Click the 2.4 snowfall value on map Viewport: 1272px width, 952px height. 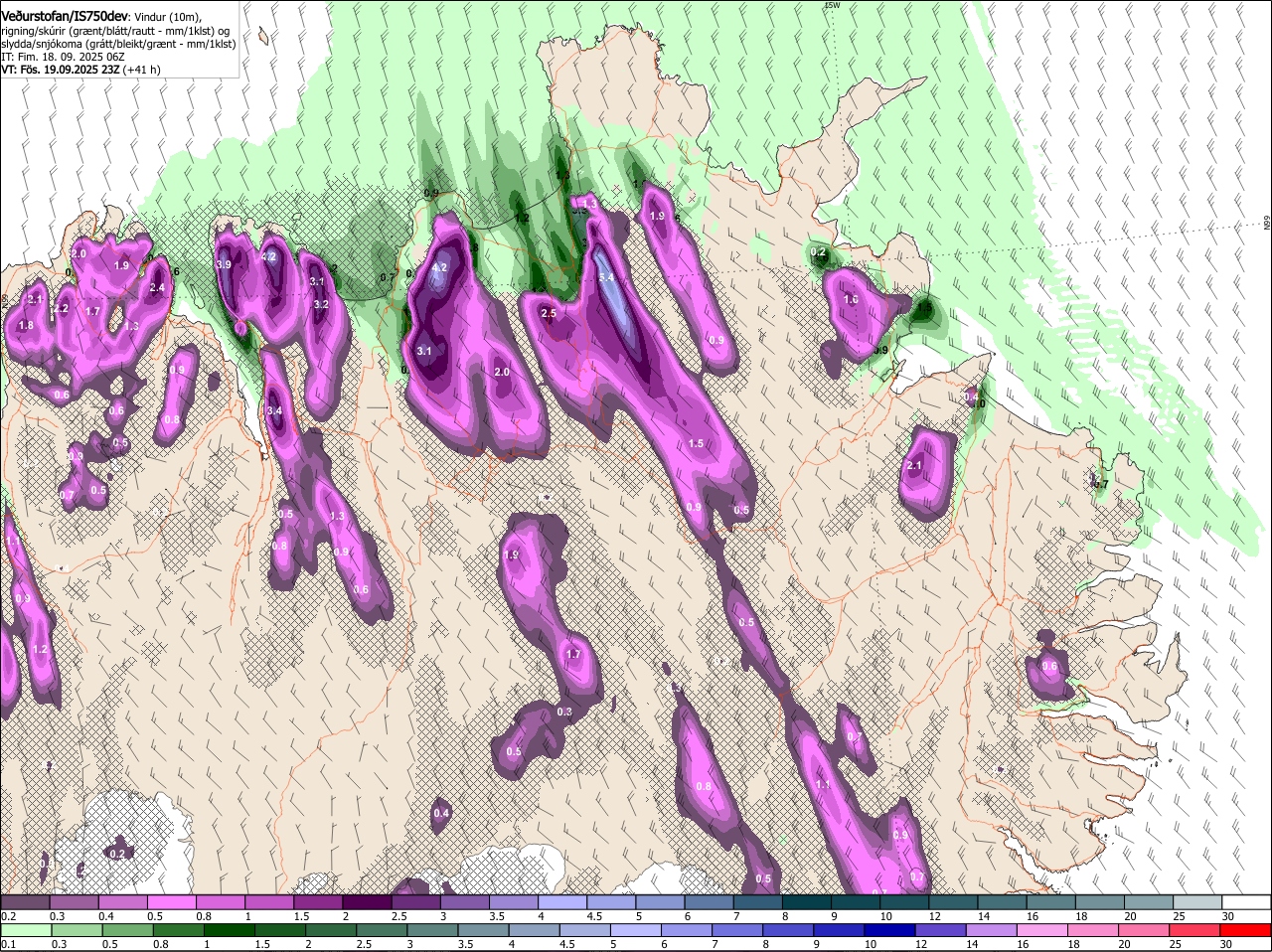157,288
